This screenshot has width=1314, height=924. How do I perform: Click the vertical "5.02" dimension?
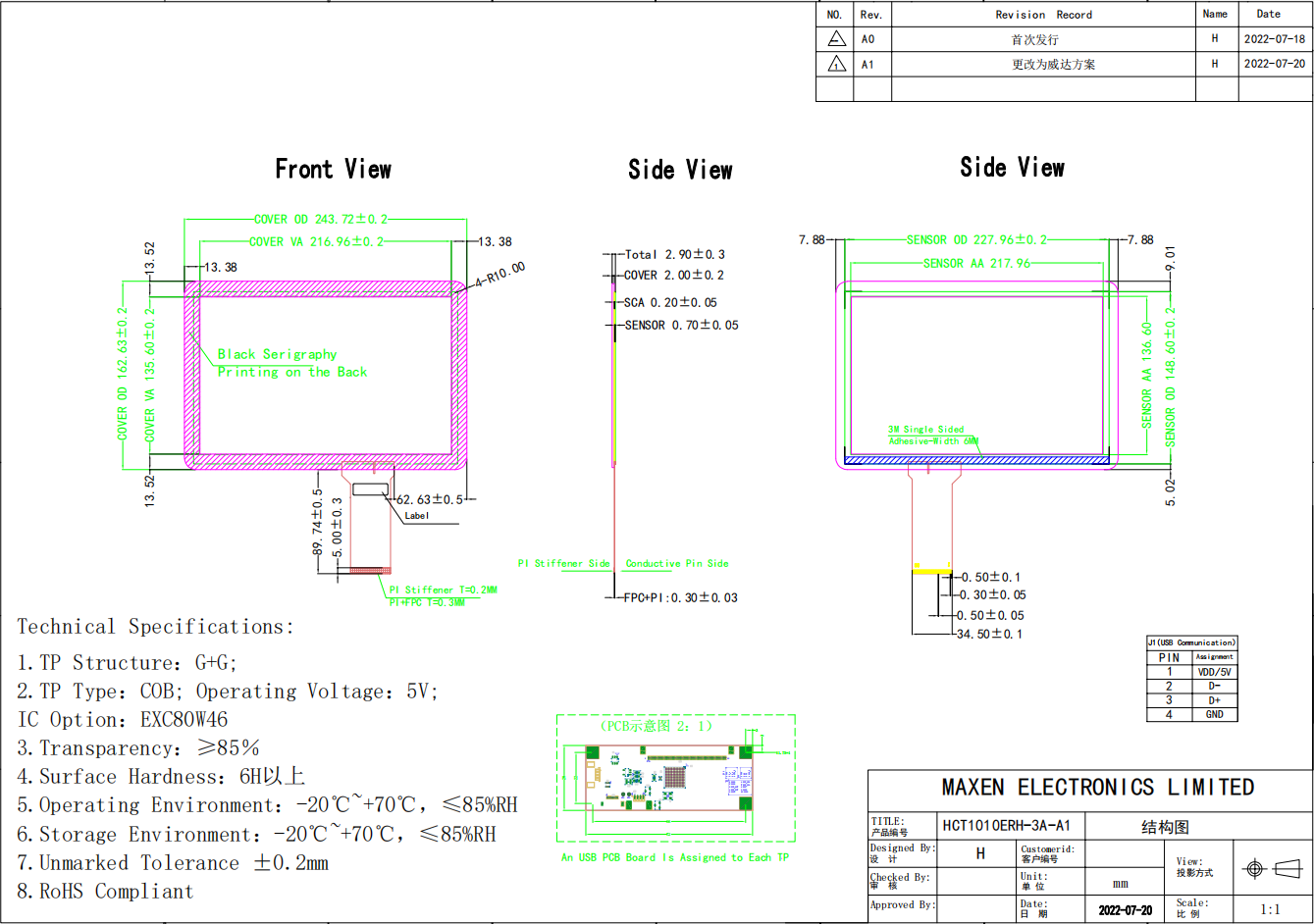click(x=1171, y=493)
